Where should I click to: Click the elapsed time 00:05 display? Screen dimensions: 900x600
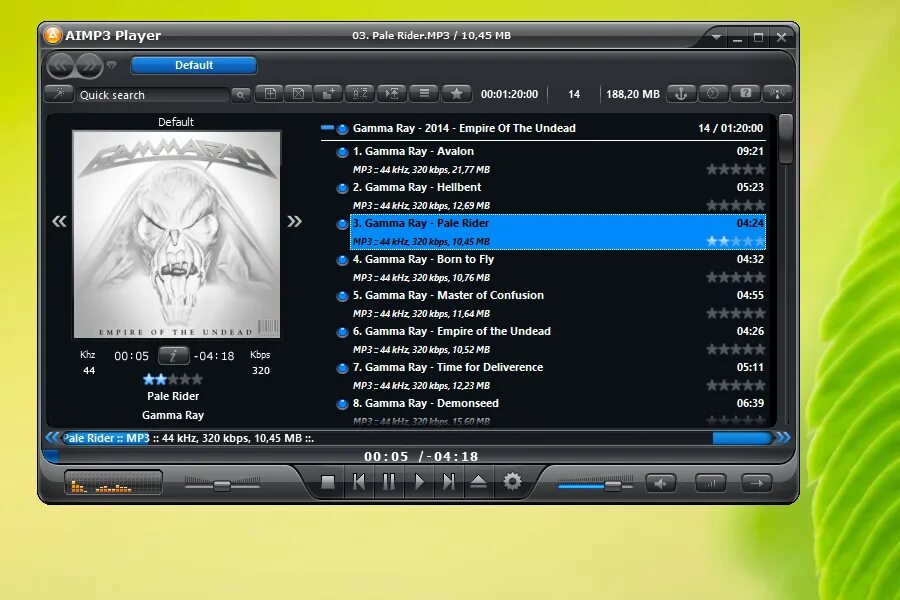point(131,356)
